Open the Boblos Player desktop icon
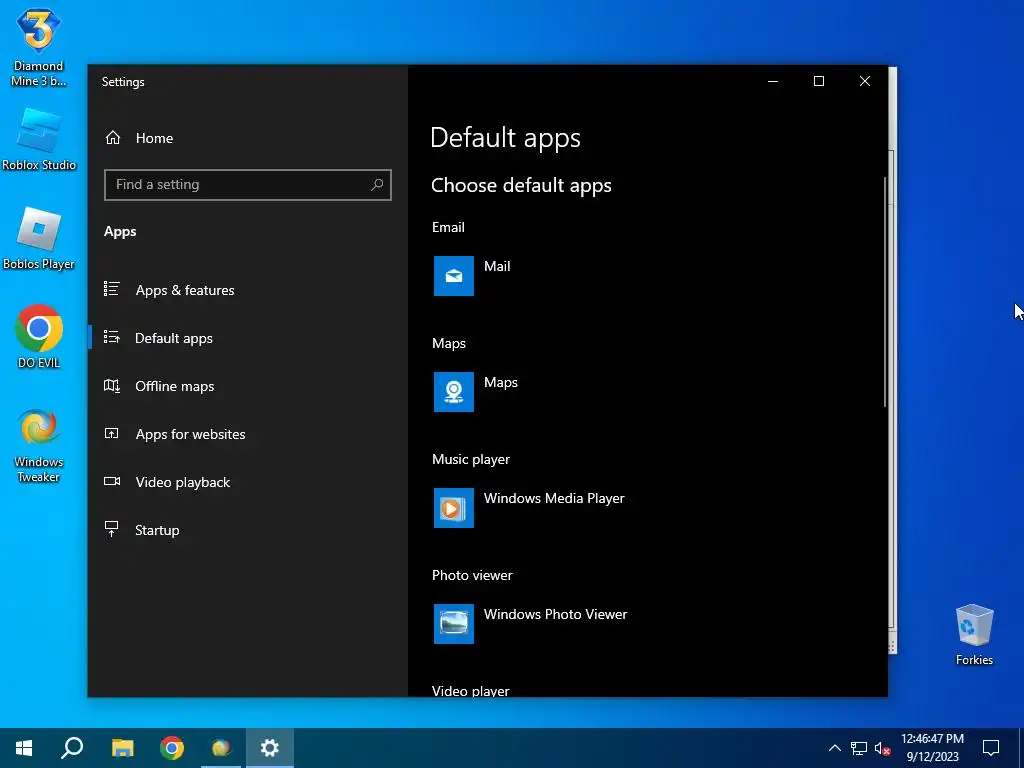1024x768 pixels. coord(39,238)
